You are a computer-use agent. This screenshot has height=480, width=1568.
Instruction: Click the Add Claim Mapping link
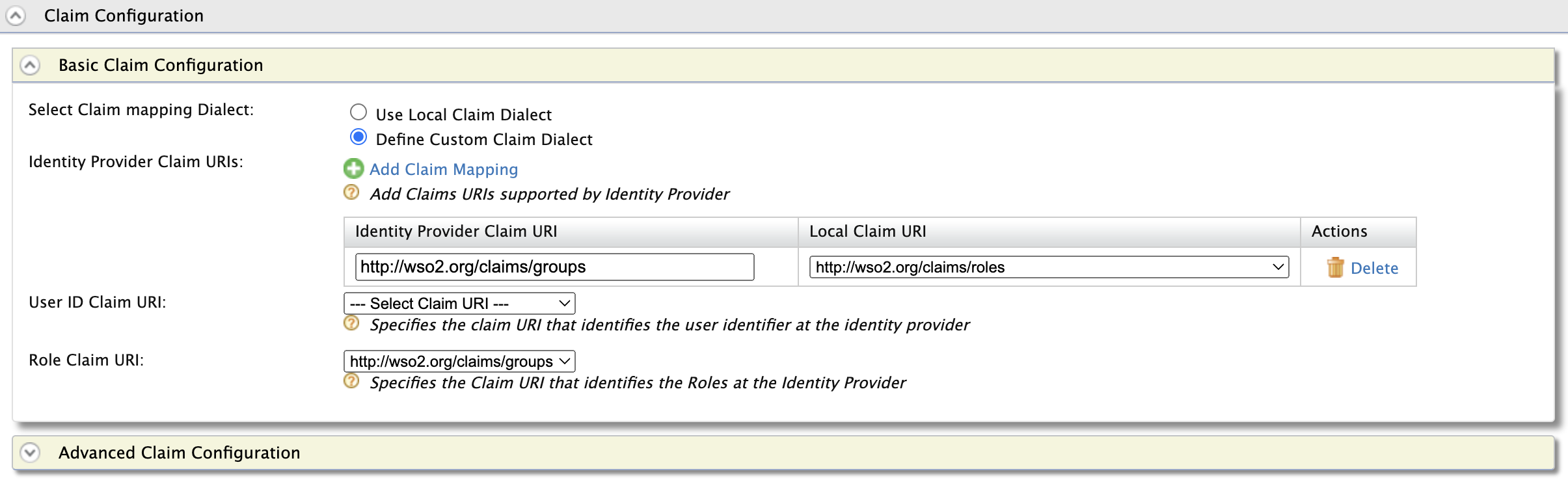point(444,170)
